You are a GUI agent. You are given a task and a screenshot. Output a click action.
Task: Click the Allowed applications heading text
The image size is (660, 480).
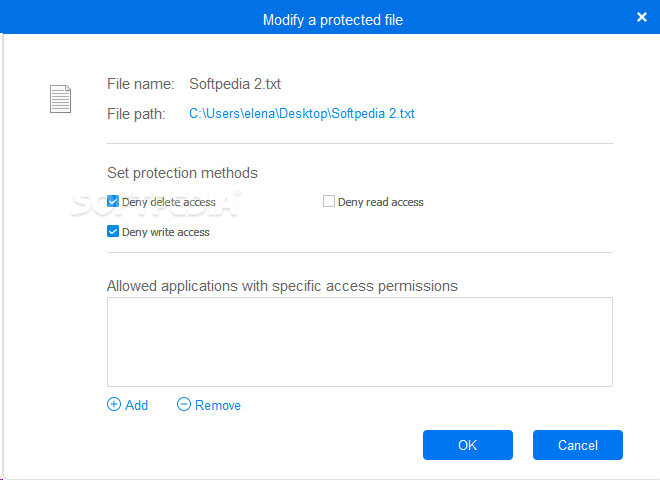pos(282,286)
